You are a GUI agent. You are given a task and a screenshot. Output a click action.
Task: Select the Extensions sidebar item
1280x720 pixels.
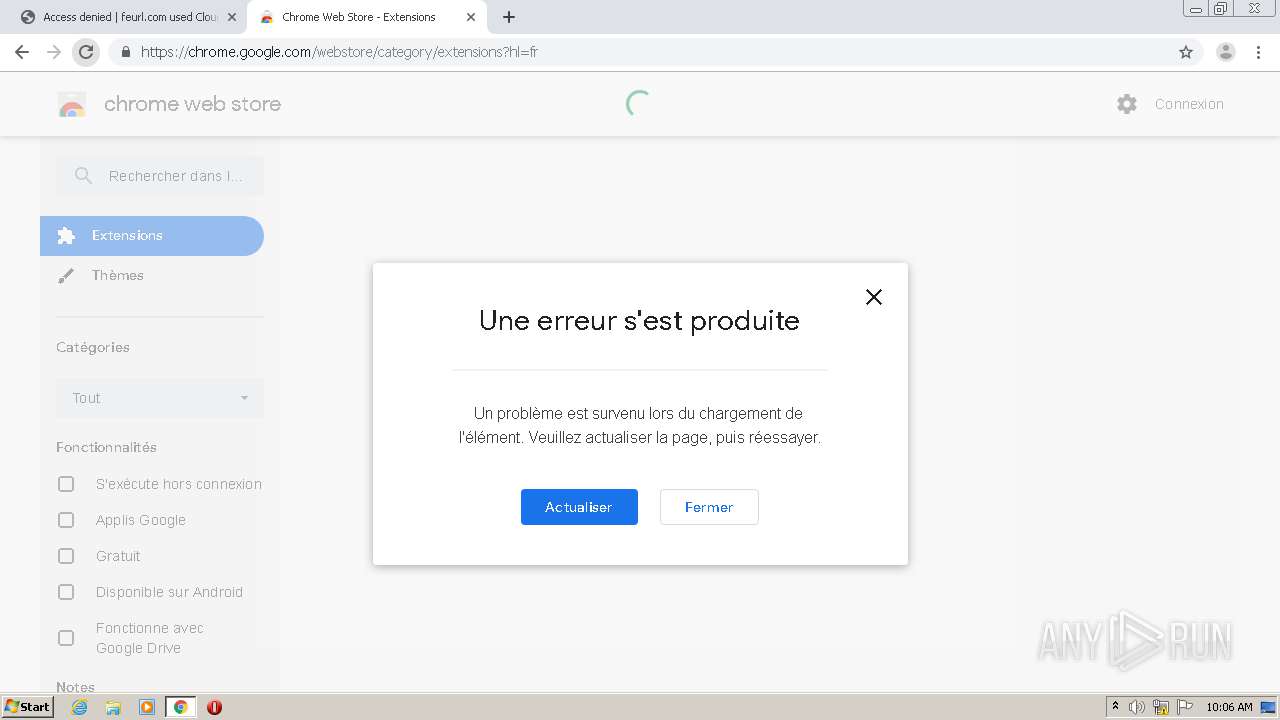pos(152,236)
